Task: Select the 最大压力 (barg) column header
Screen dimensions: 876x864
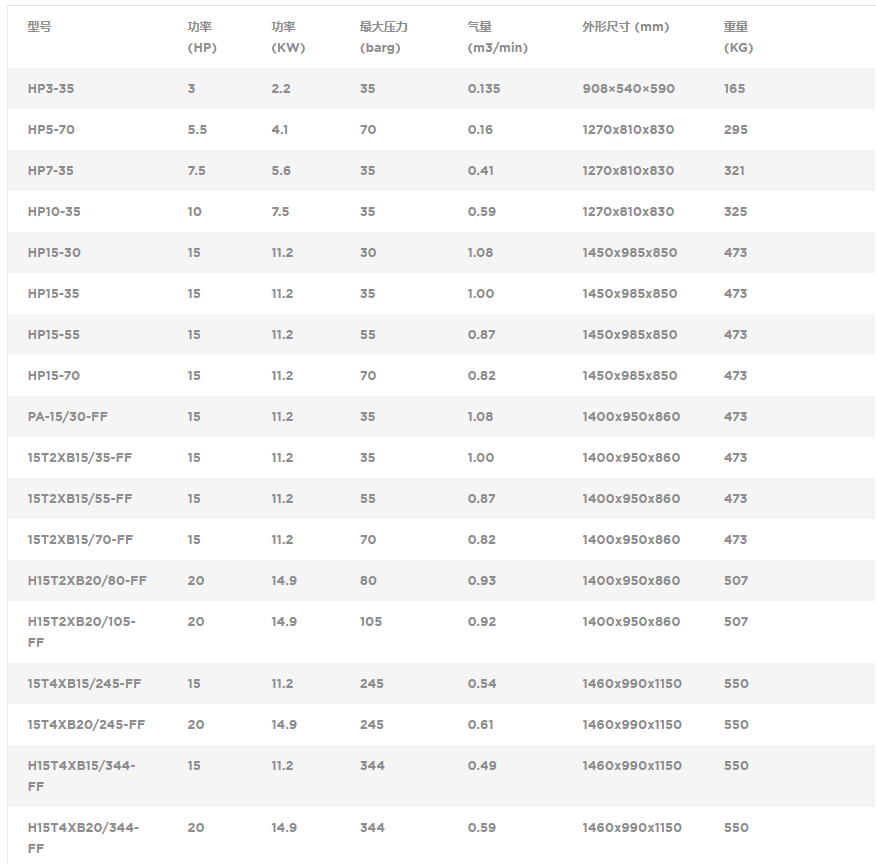Action: point(383,37)
